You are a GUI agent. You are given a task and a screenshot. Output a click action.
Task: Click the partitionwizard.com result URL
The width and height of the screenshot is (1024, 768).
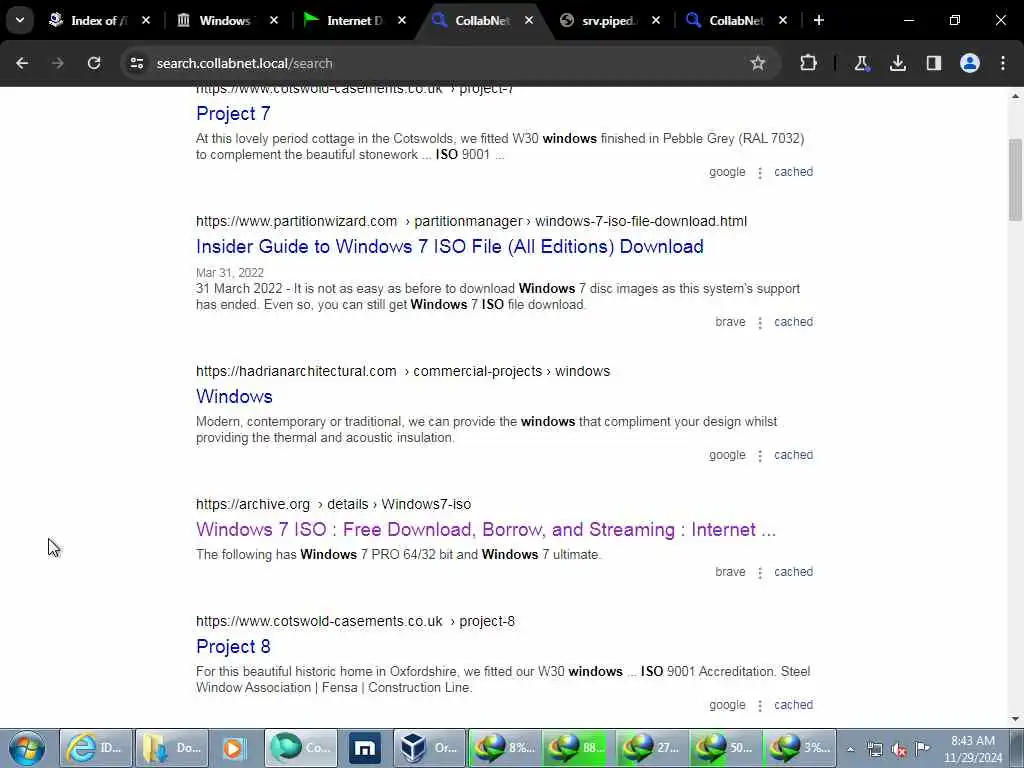[471, 221]
